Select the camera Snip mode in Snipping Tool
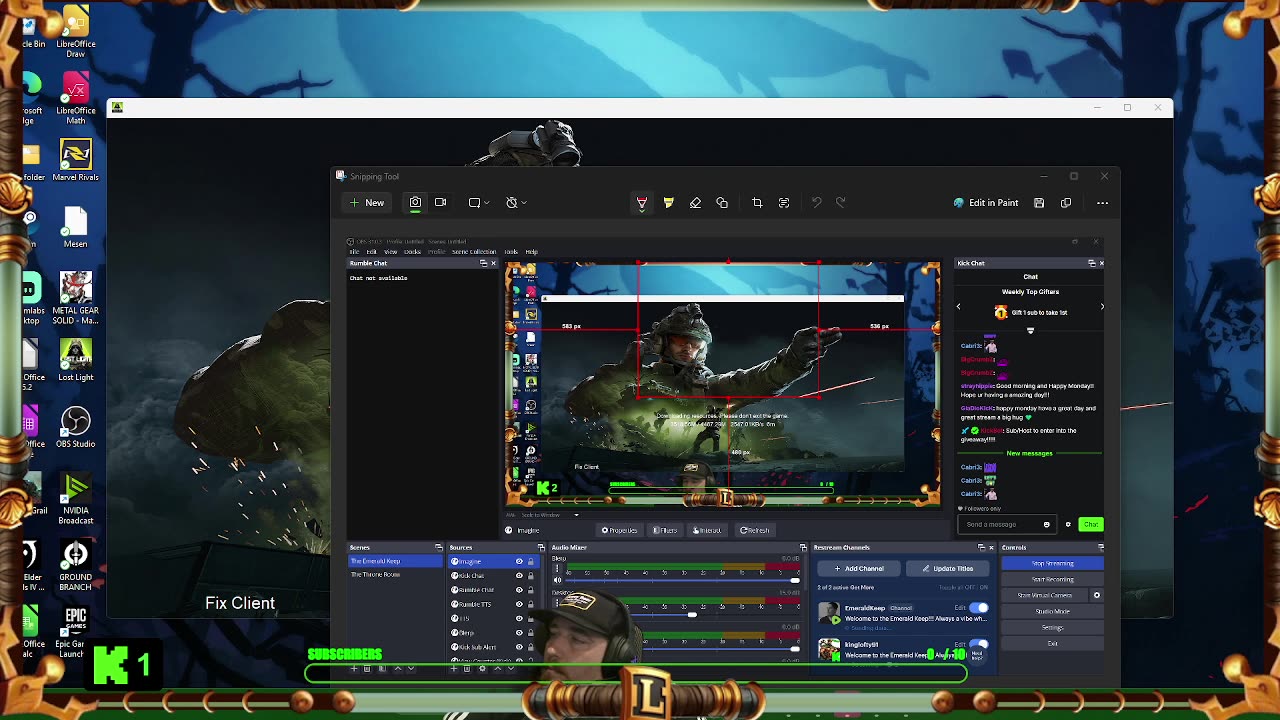 [415, 203]
